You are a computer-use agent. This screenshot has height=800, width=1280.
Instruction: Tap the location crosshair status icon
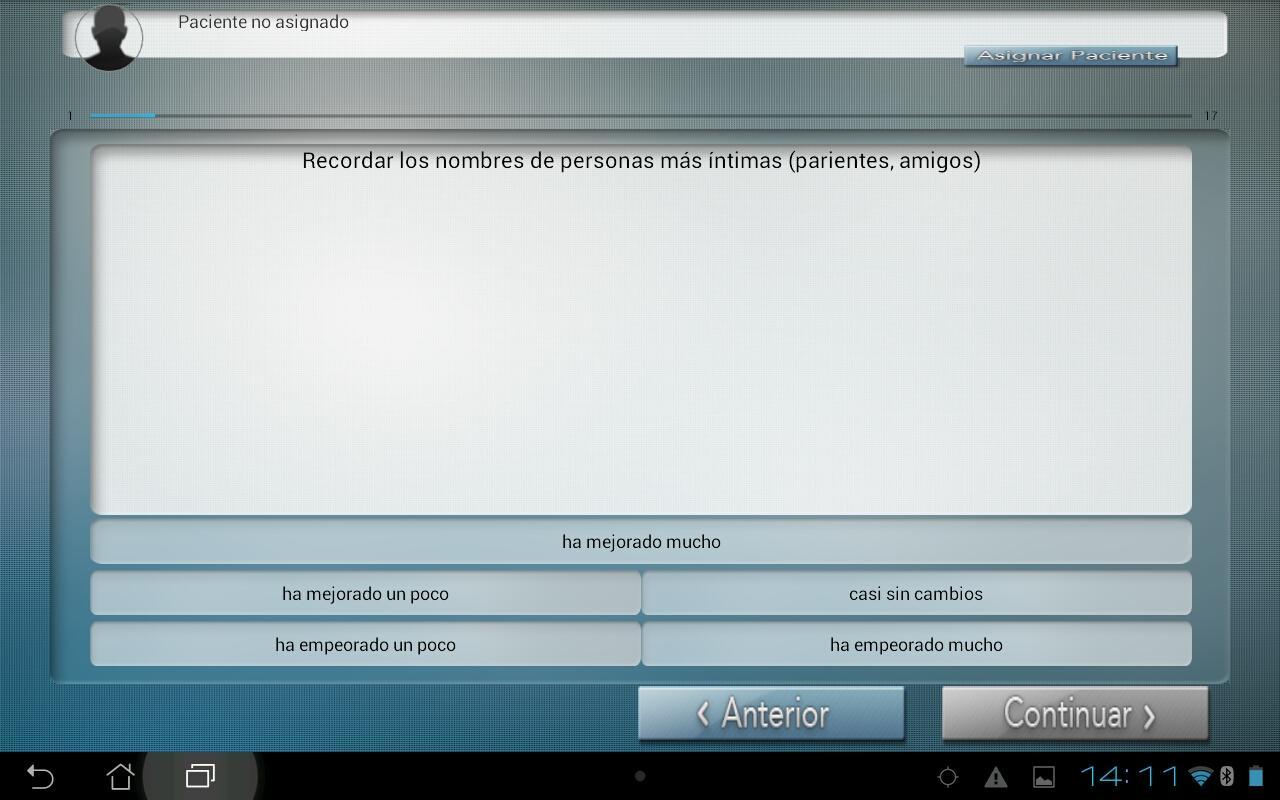tap(947, 777)
